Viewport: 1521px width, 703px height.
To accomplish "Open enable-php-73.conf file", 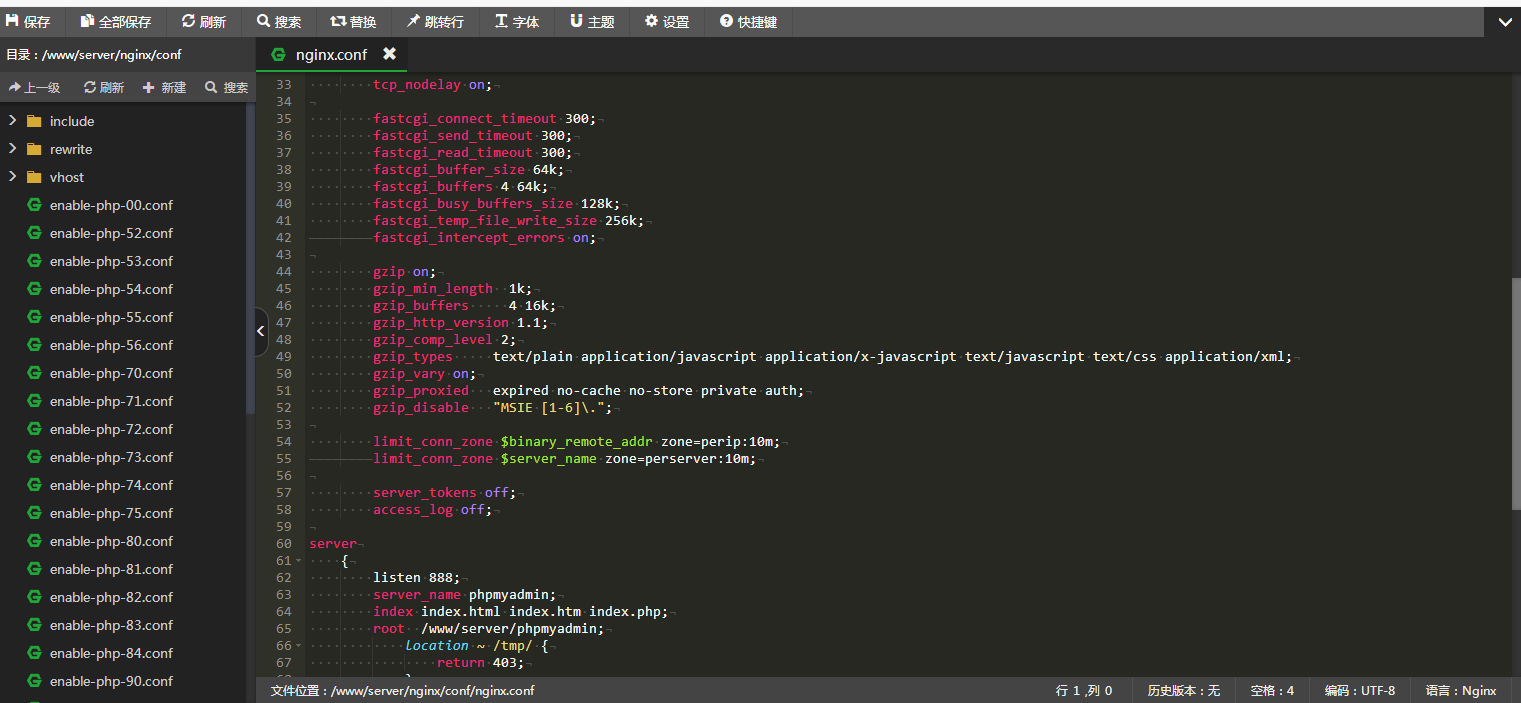I will (111, 457).
